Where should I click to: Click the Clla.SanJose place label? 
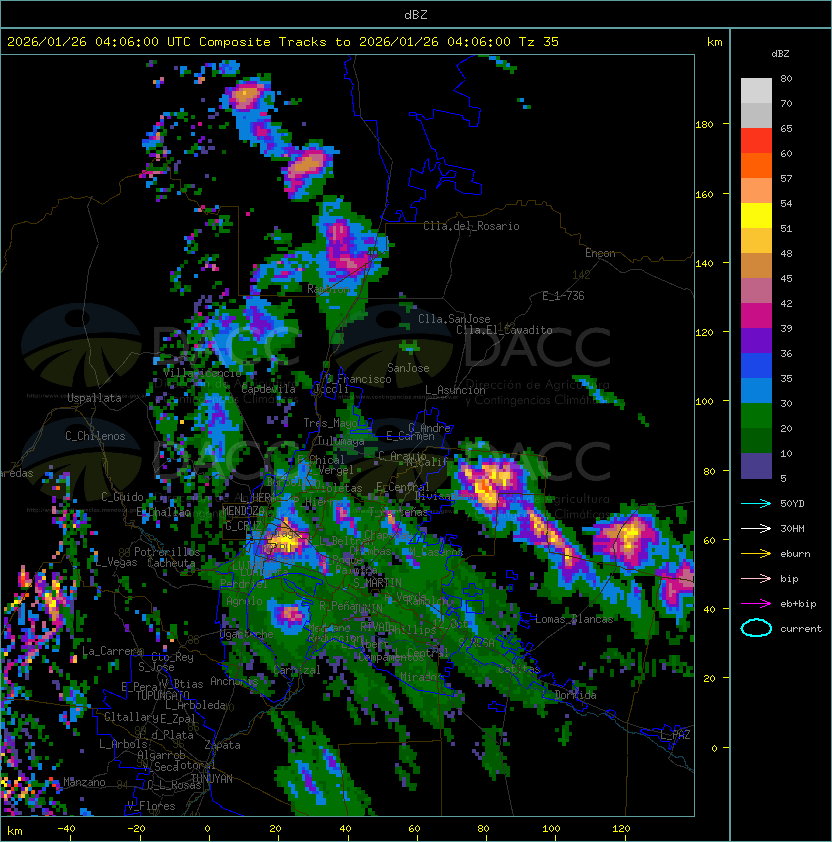pos(454,319)
